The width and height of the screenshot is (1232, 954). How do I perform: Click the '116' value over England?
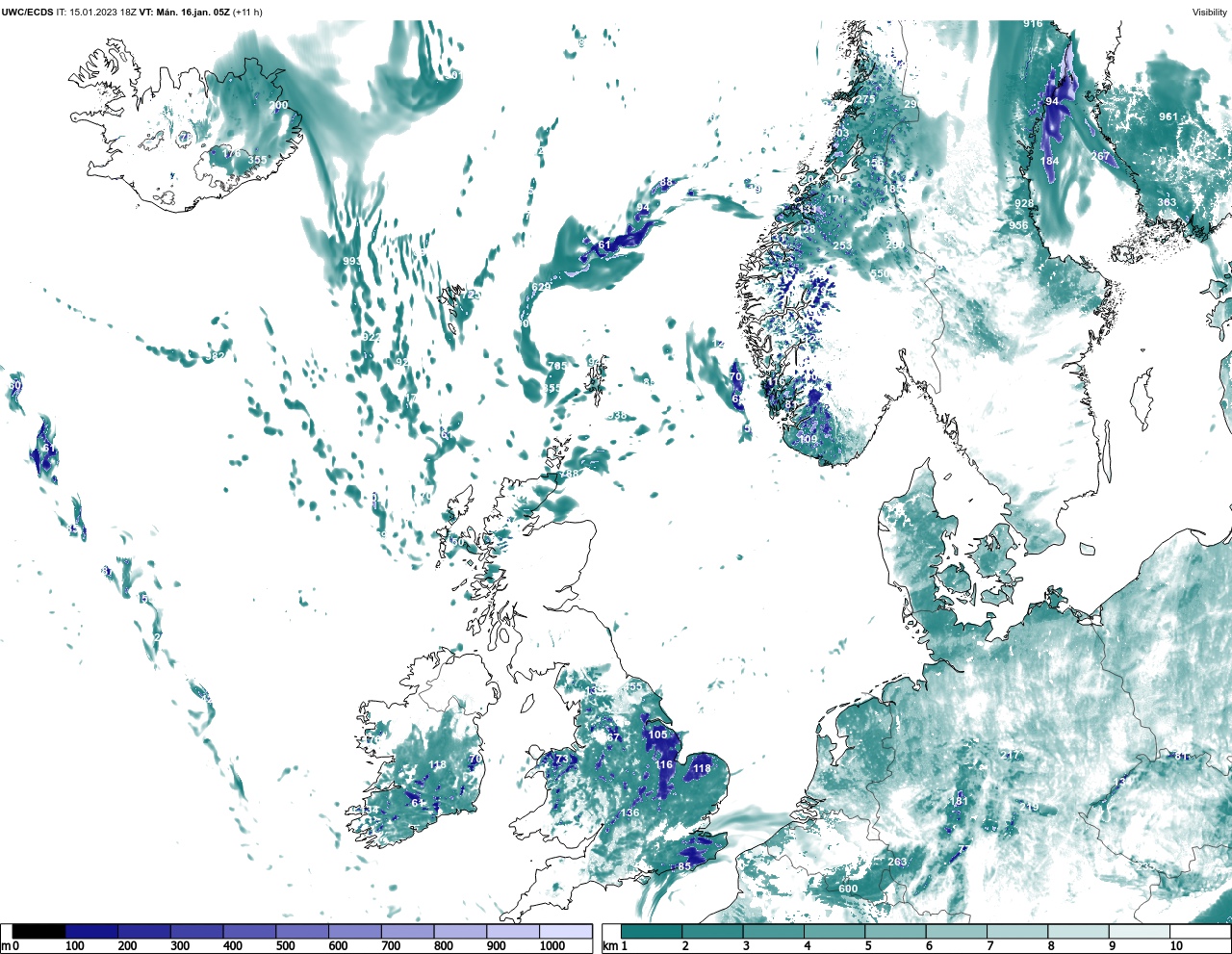(x=664, y=764)
